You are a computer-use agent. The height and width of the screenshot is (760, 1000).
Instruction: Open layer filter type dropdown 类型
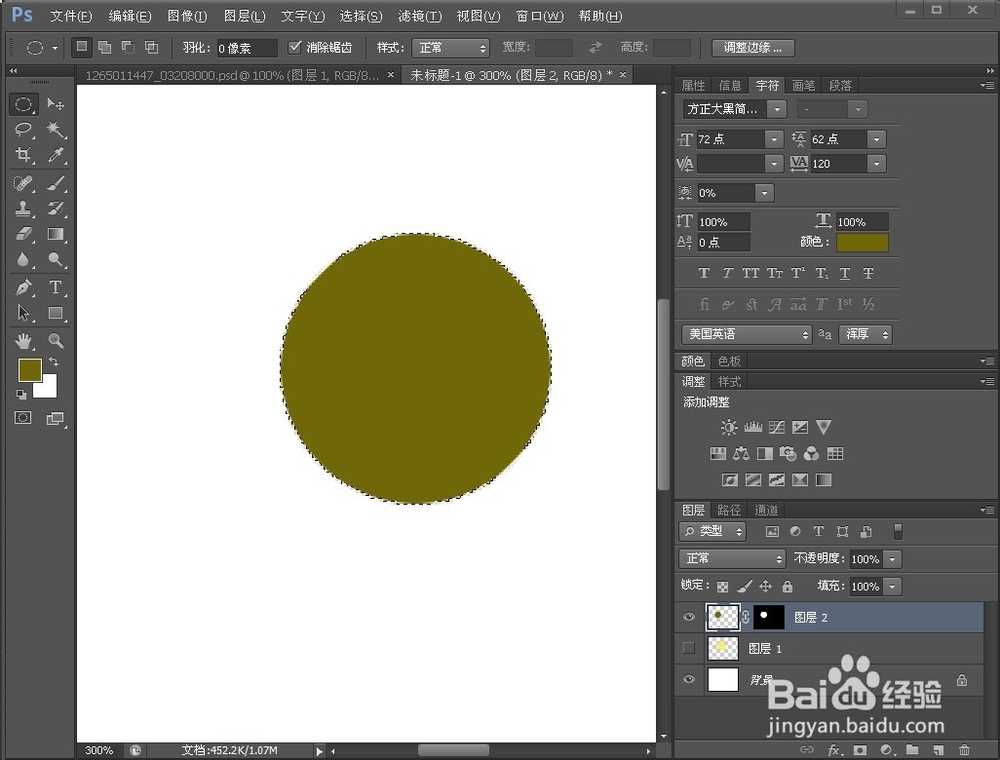pyautogui.click(x=712, y=531)
